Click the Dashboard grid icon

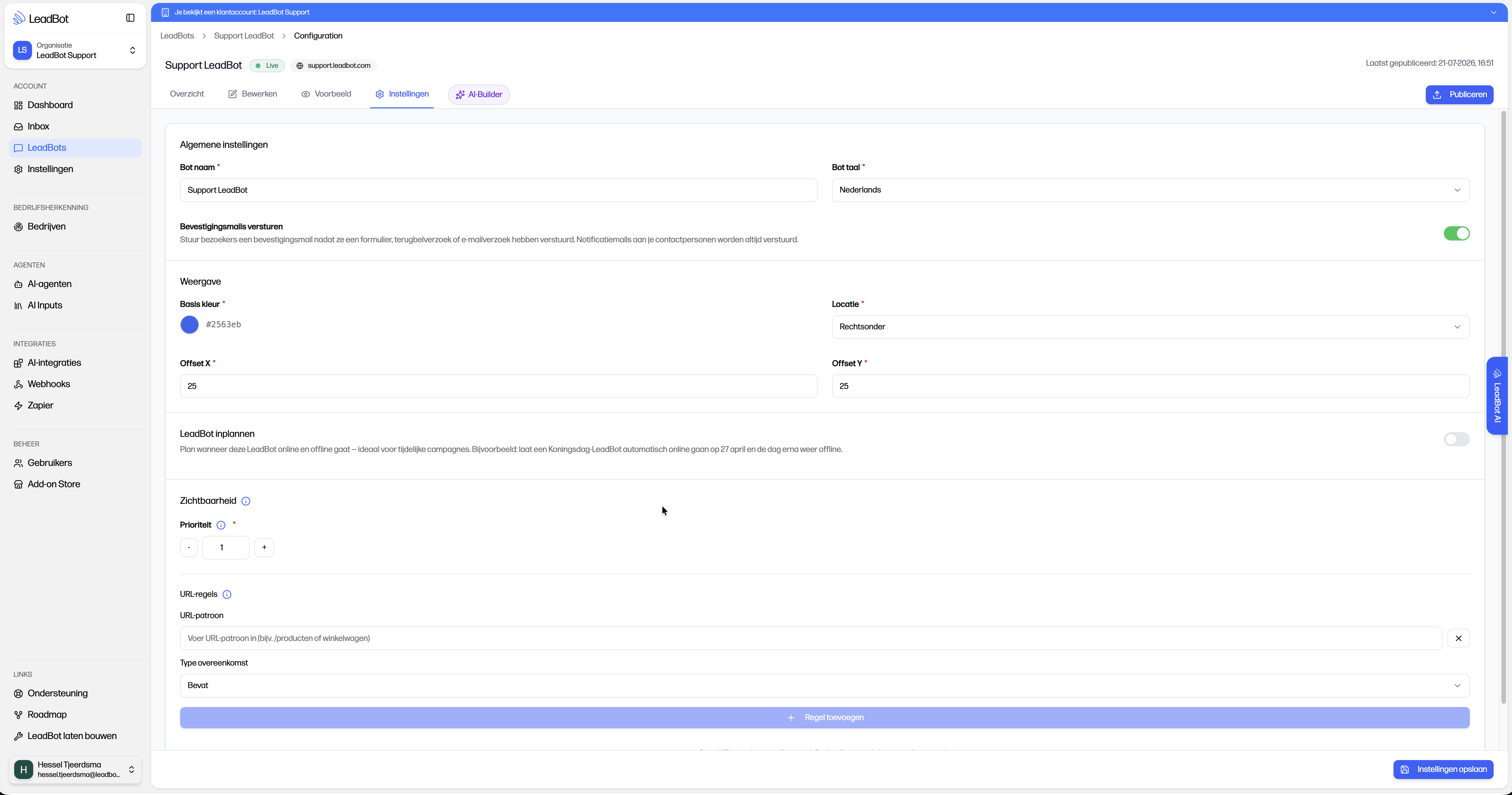pyautogui.click(x=18, y=106)
